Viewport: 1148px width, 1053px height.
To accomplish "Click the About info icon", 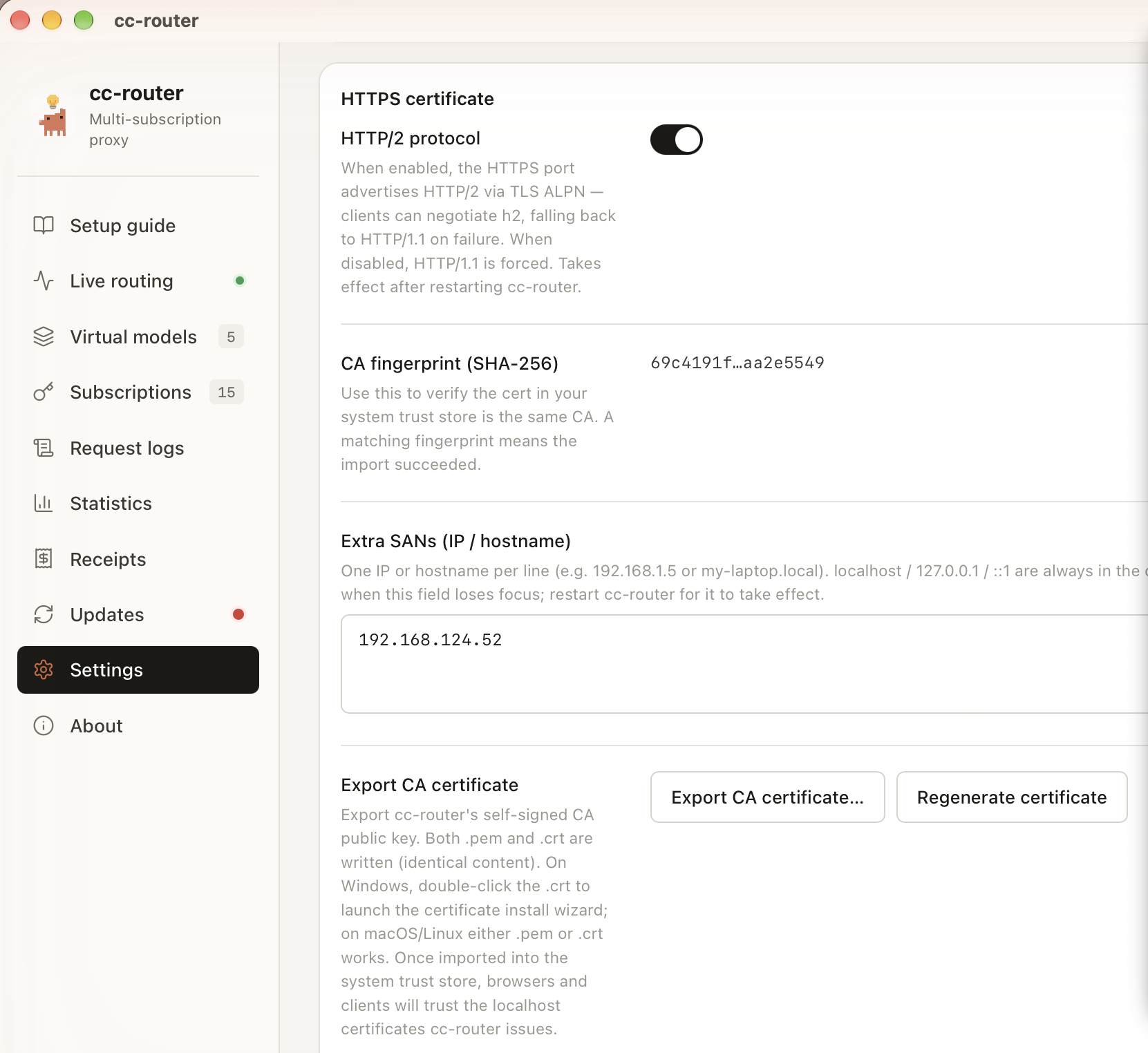I will coord(44,725).
